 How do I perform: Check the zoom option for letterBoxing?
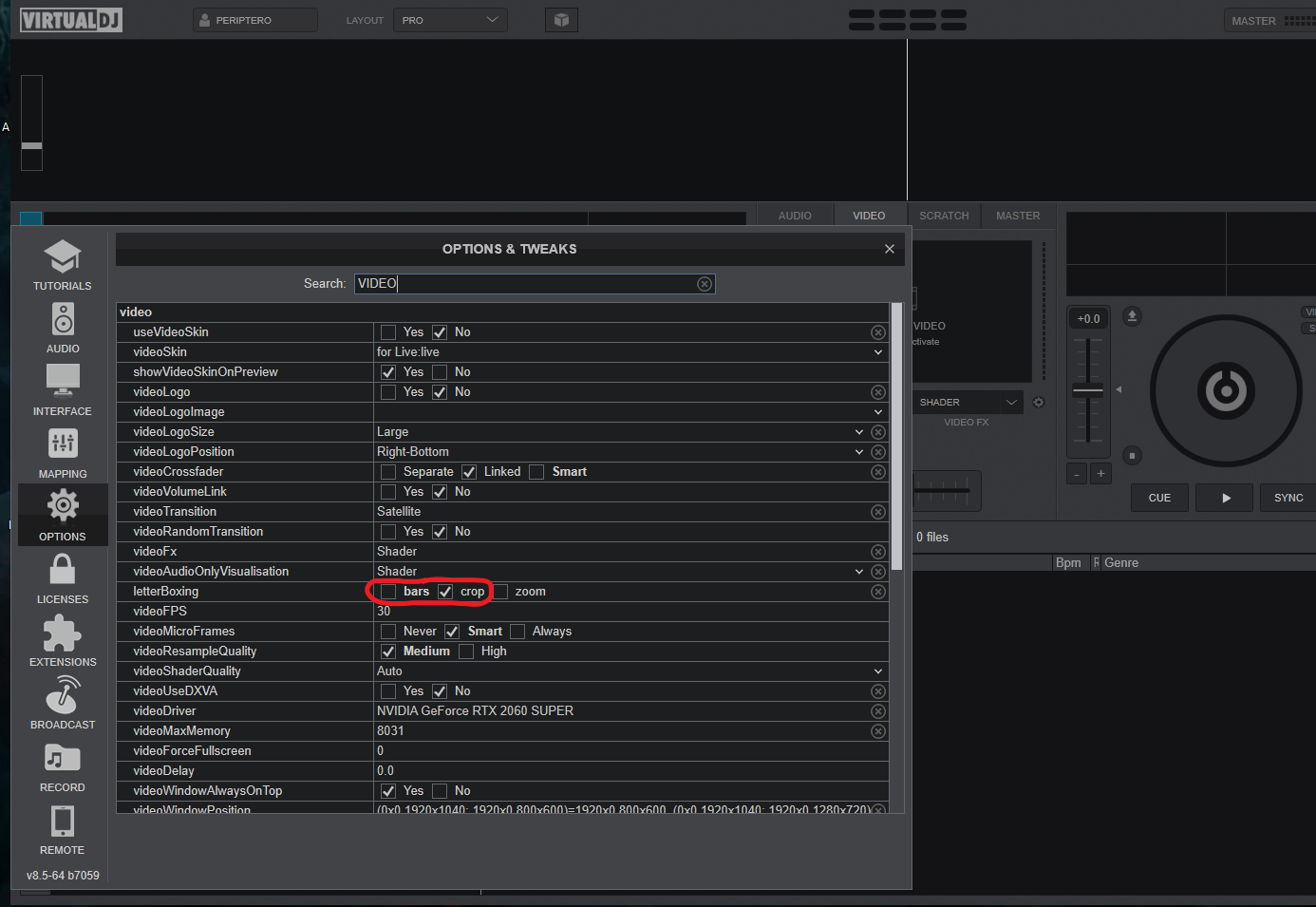point(500,592)
